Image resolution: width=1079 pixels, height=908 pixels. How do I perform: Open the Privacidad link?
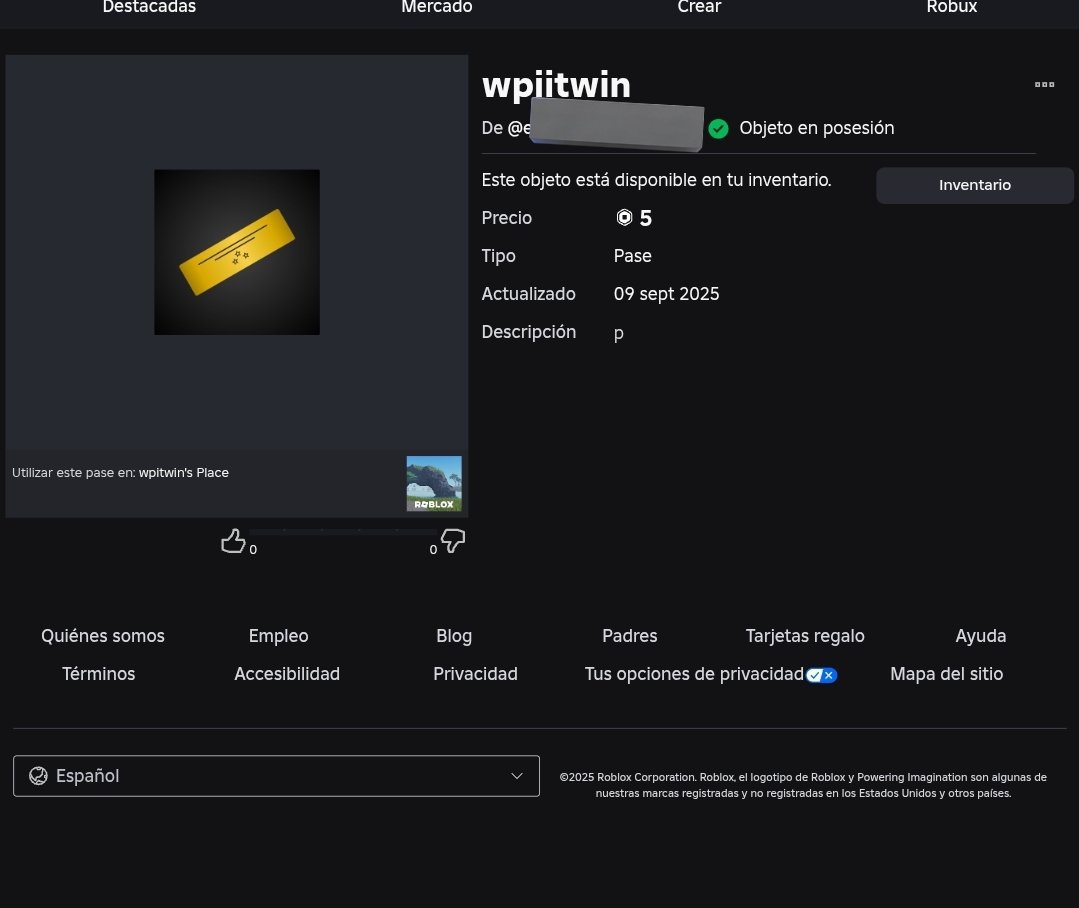click(x=476, y=674)
